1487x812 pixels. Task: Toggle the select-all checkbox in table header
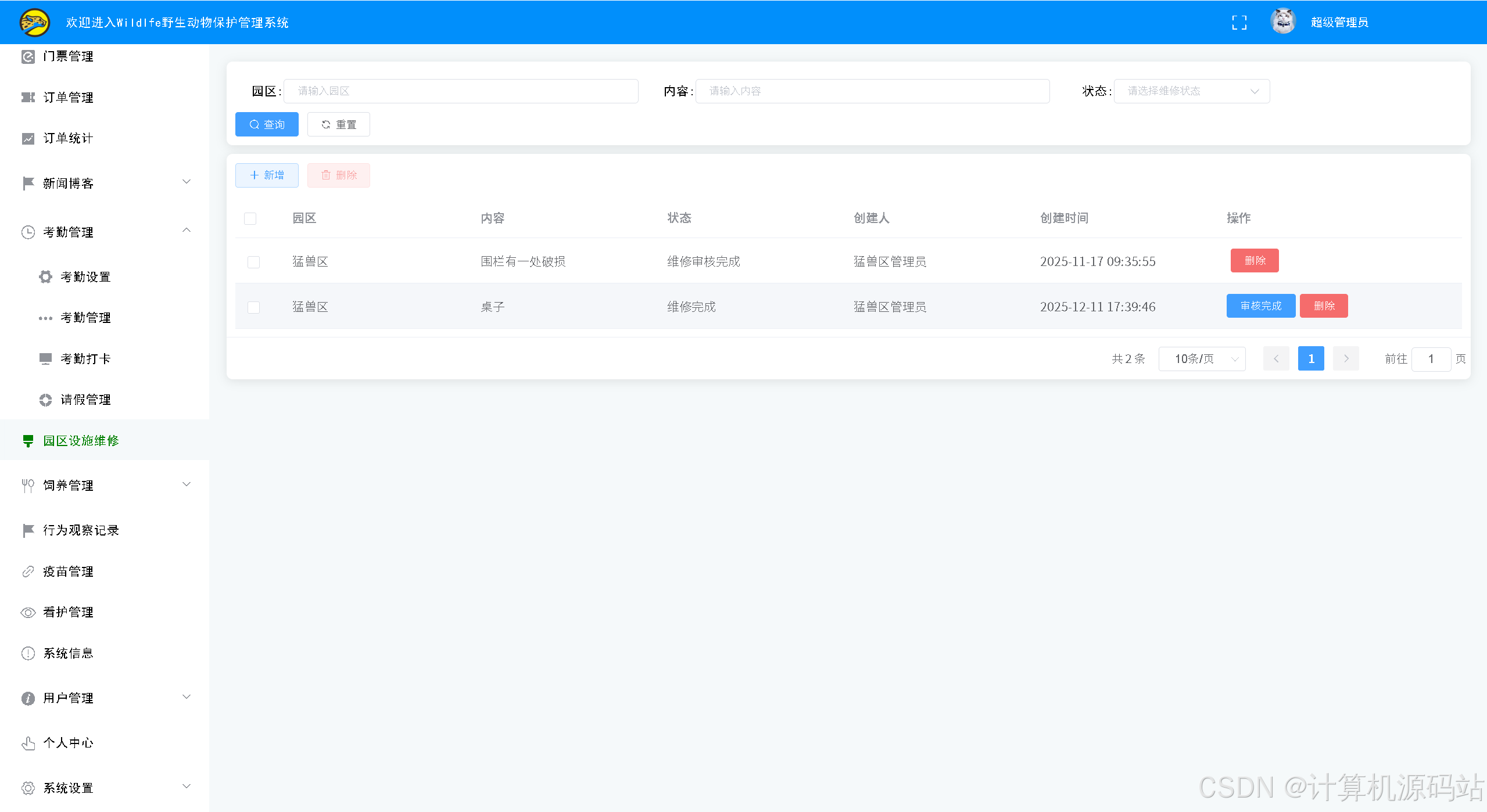click(x=250, y=218)
